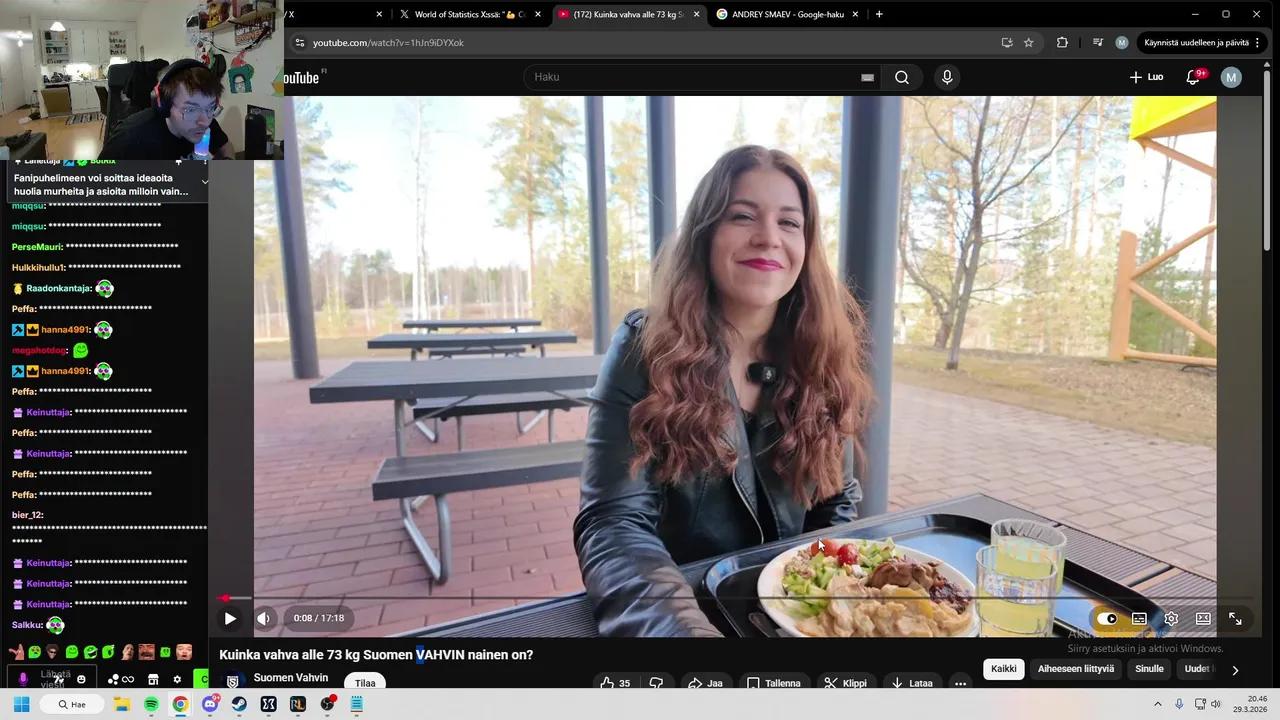1280x720 pixels.
Task: Click the red video progress bar
Action: [735, 598]
